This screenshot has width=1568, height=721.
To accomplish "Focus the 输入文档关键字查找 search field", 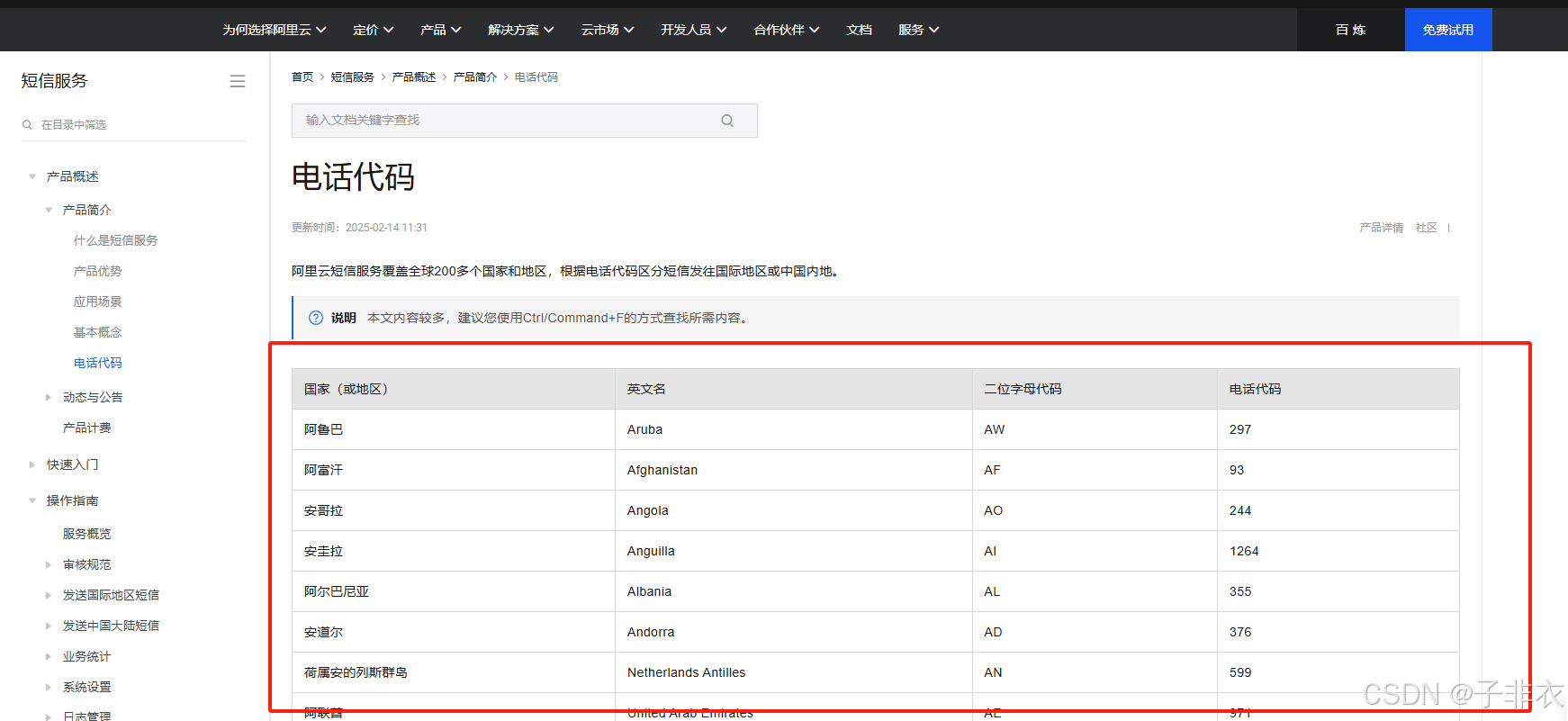I will pyautogui.click(x=524, y=121).
